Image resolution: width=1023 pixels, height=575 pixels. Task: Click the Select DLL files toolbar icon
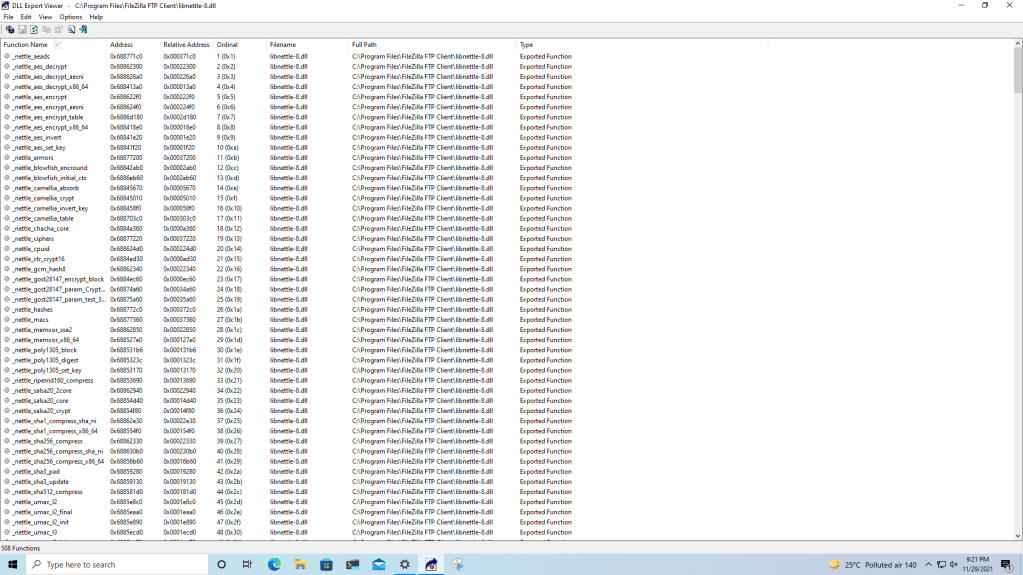coord(10,30)
